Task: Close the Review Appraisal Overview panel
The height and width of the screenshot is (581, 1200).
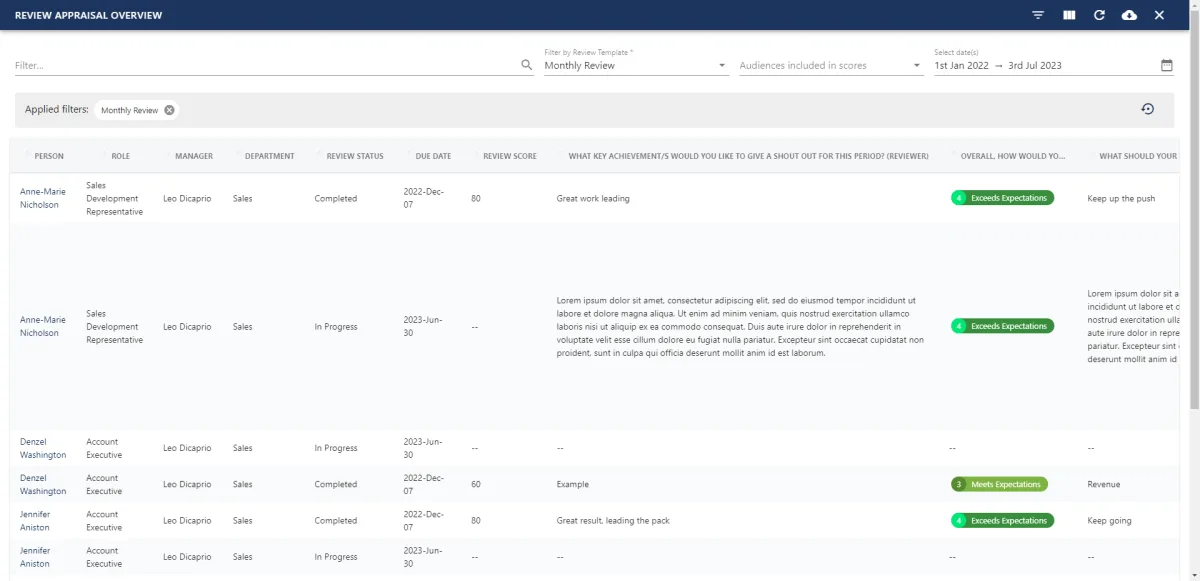Action: click(1159, 15)
